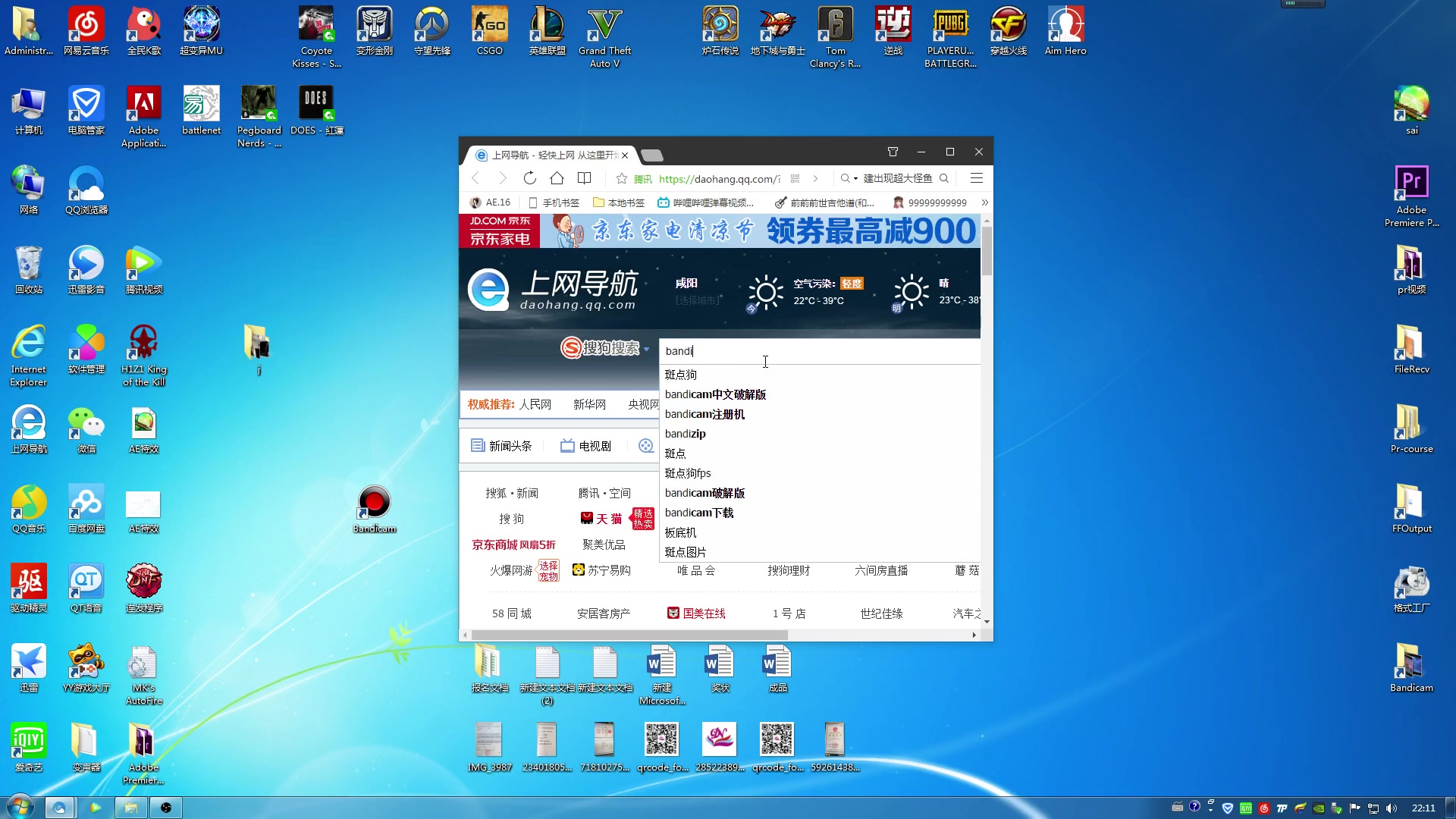
Task: Click the QQ browser taskbar button
Action: point(59,808)
